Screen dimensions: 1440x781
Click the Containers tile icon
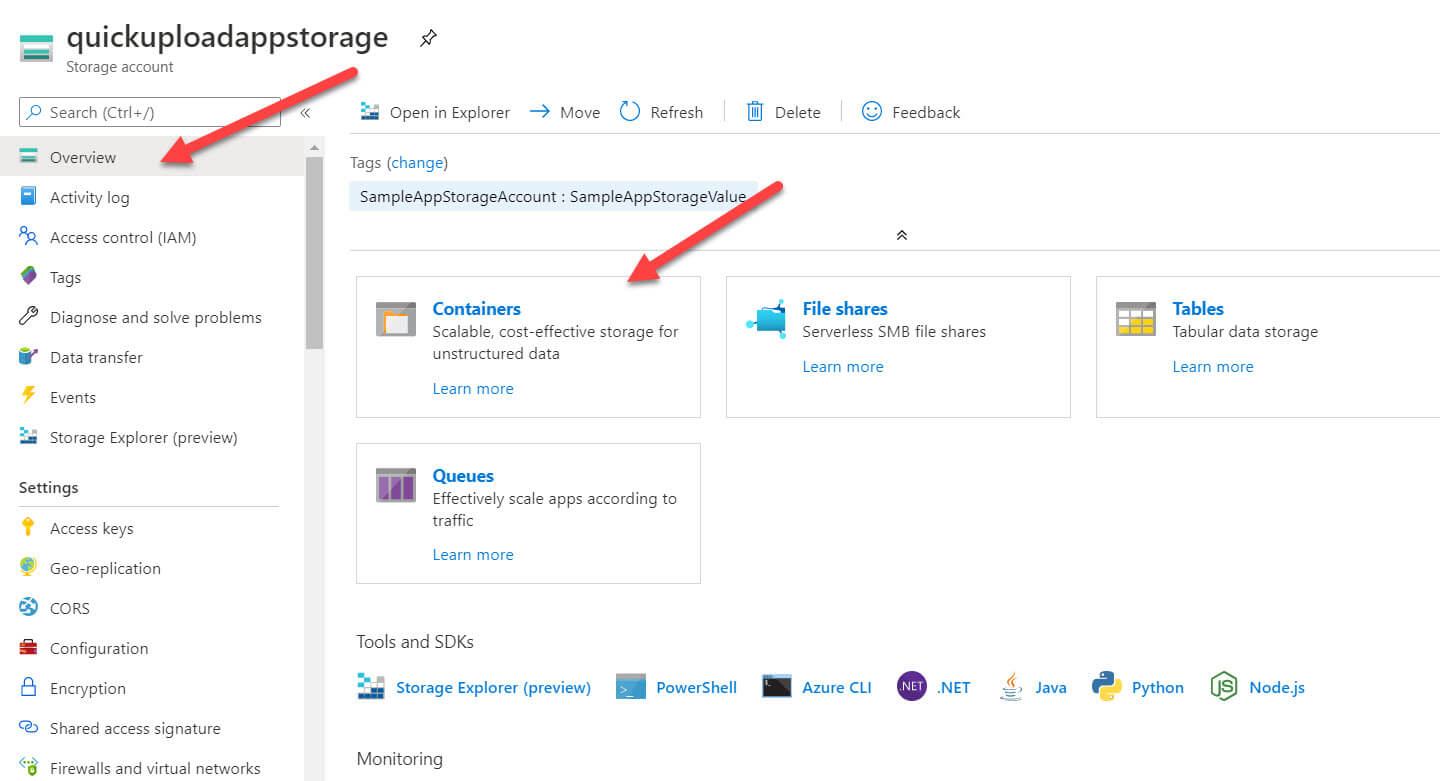coord(395,319)
